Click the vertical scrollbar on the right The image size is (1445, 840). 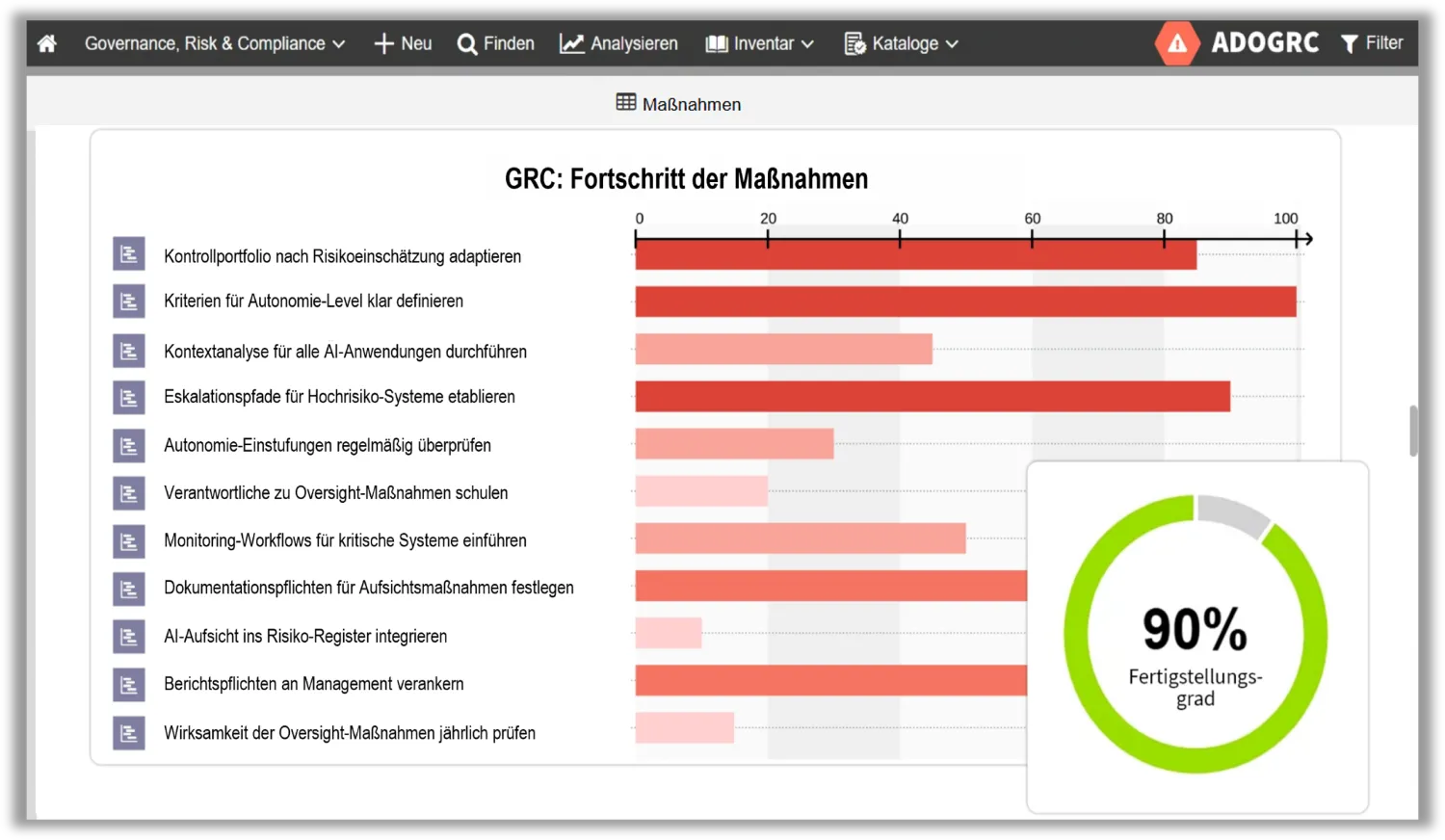(x=1413, y=431)
